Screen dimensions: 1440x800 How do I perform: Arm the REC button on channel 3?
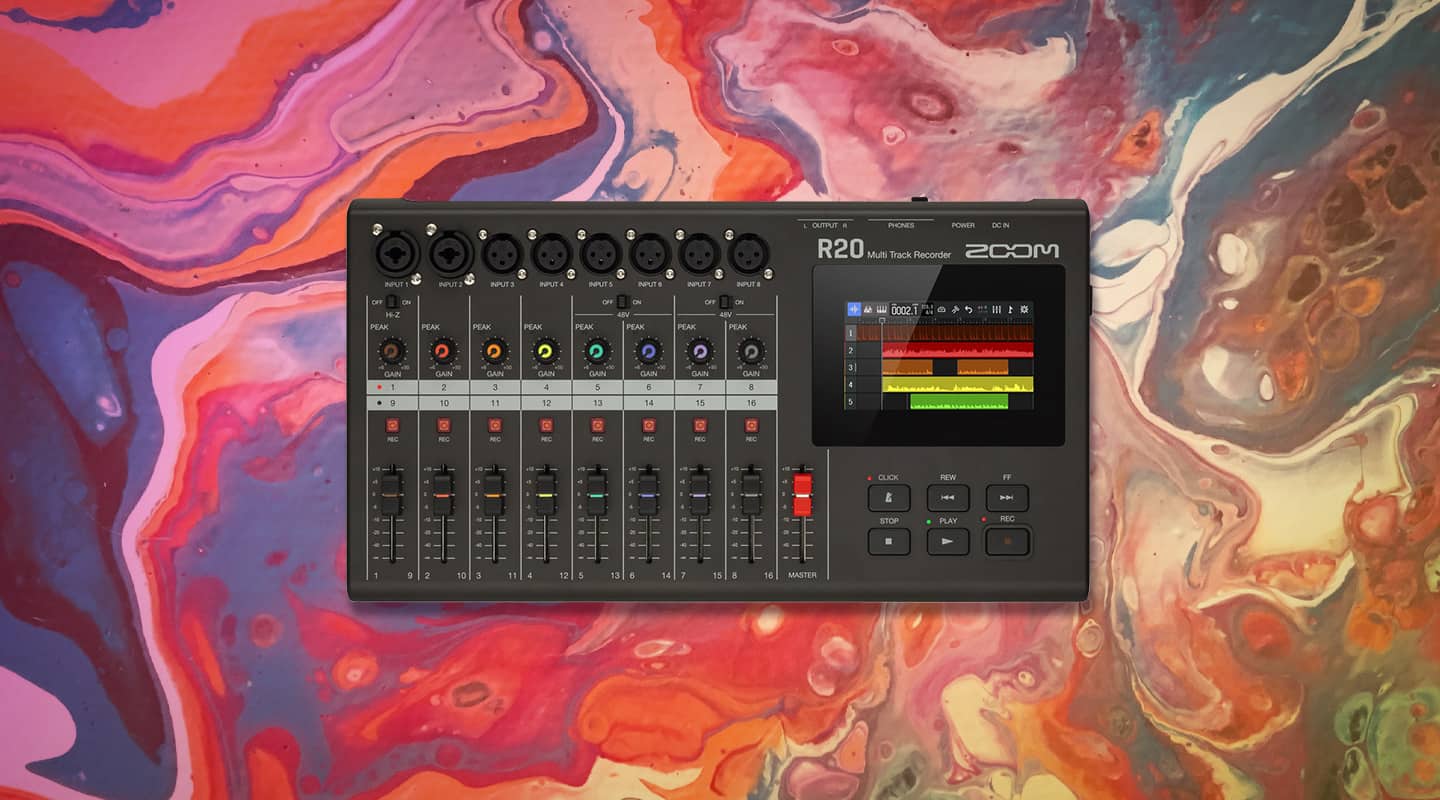pos(495,425)
